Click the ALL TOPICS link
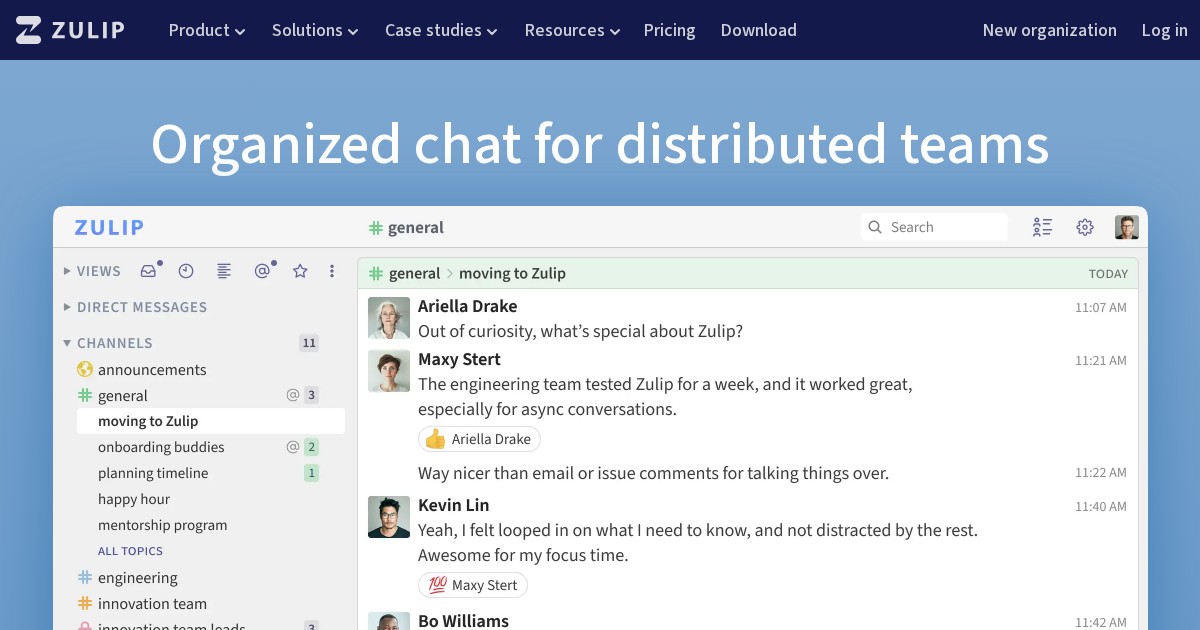This screenshot has width=1200, height=630. click(x=130, y=551)
